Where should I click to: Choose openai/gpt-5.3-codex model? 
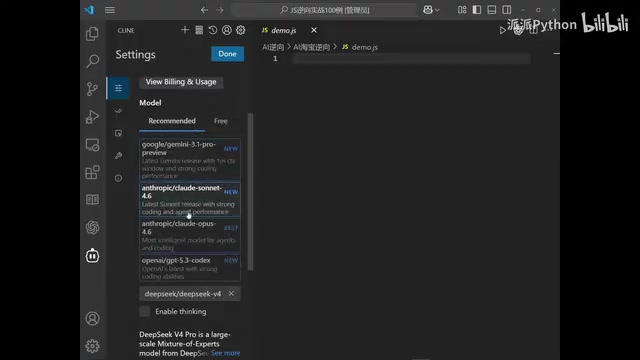(190, 268)
